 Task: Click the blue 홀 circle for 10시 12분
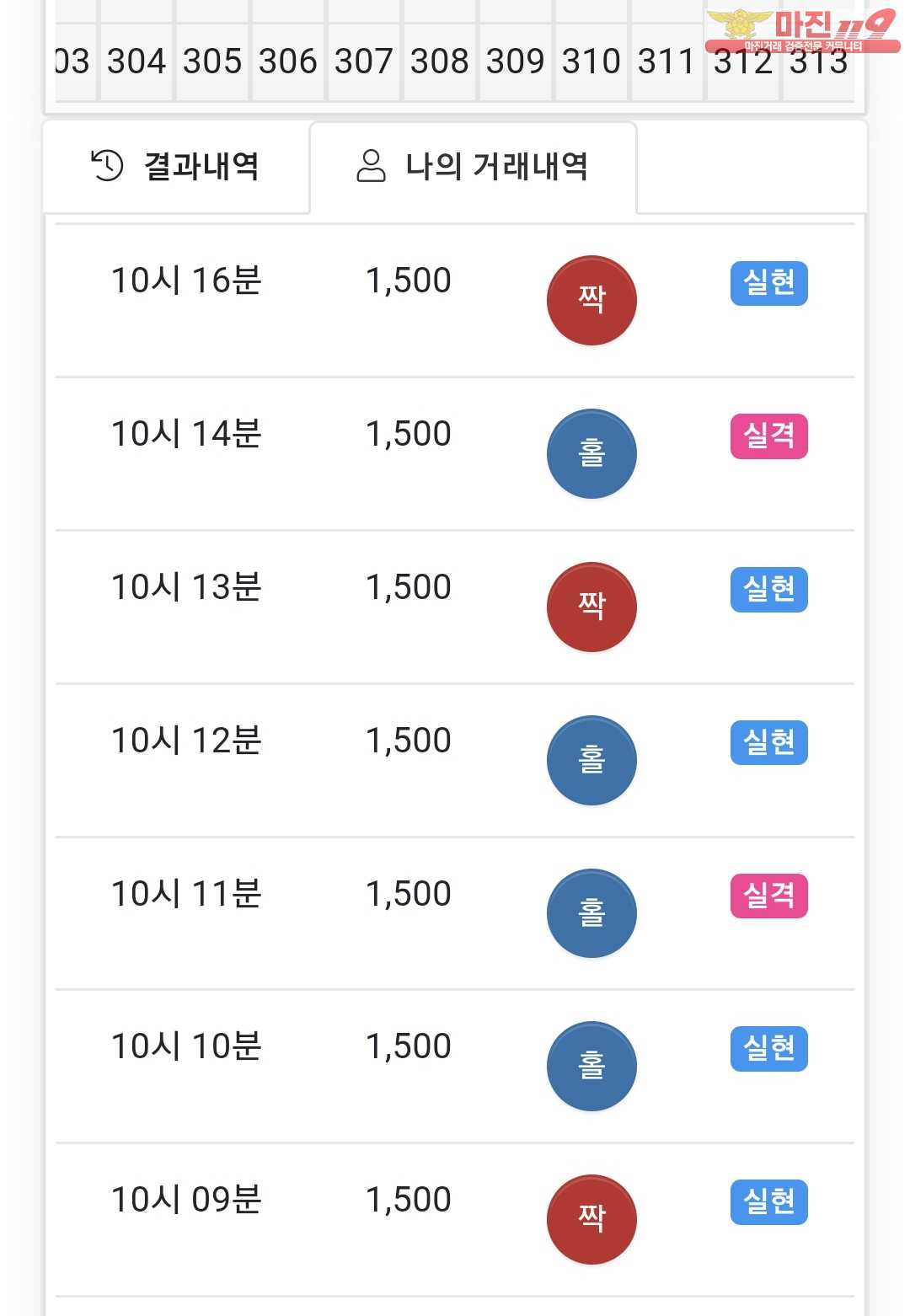click(x=591, y=761)
